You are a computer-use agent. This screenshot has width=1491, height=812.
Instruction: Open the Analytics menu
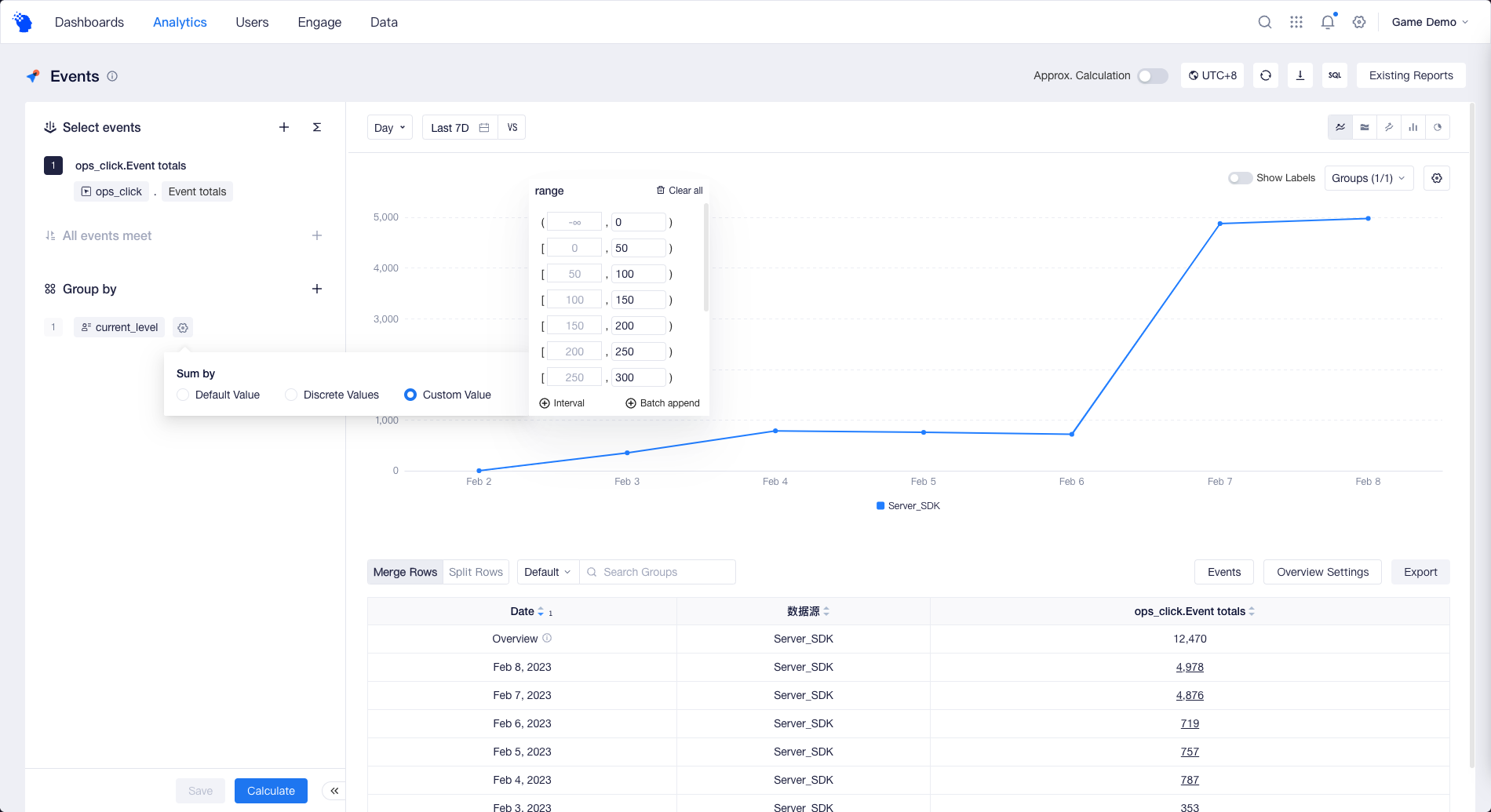[180, 22]
